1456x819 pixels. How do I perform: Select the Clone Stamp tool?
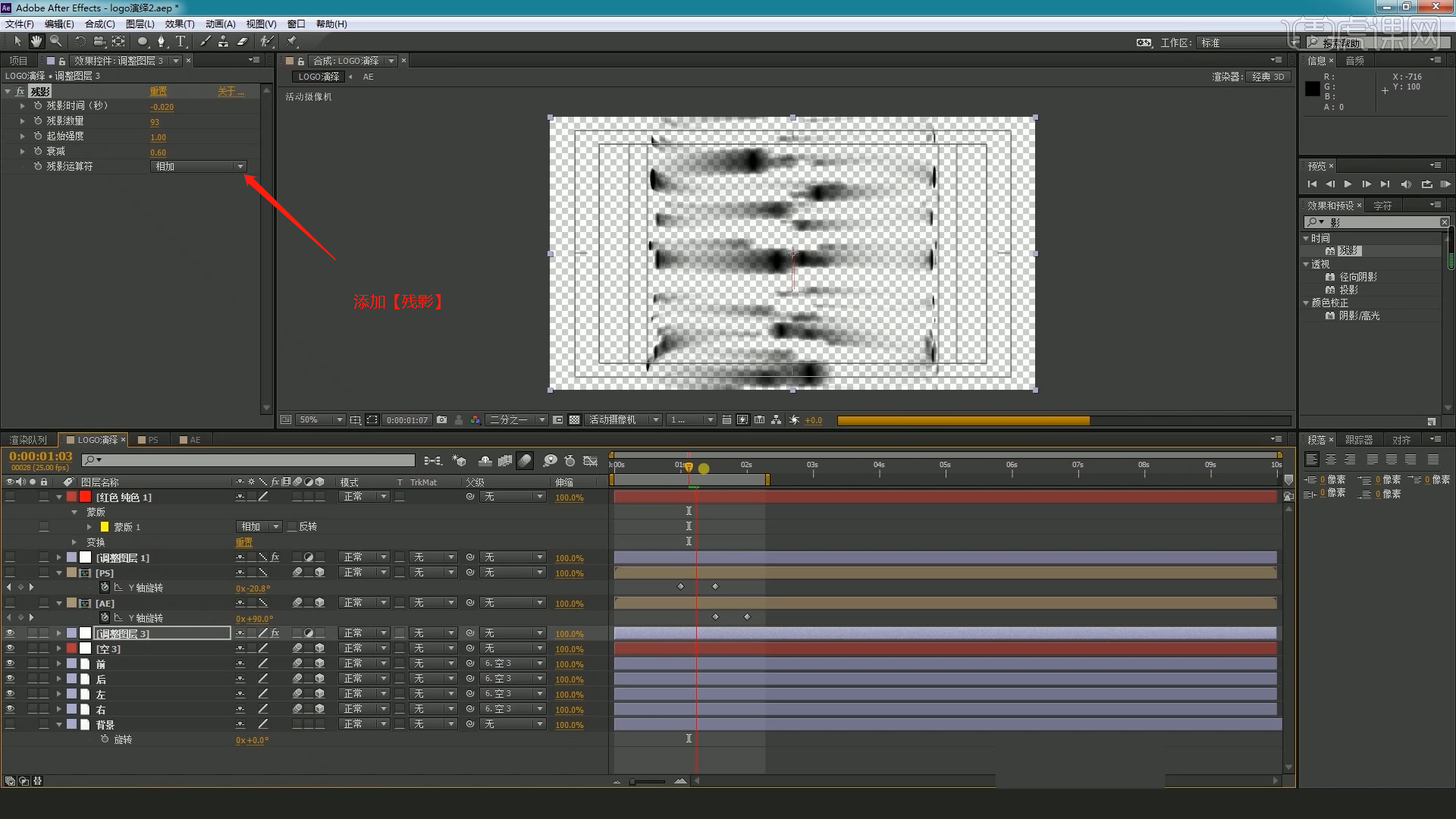224,42
